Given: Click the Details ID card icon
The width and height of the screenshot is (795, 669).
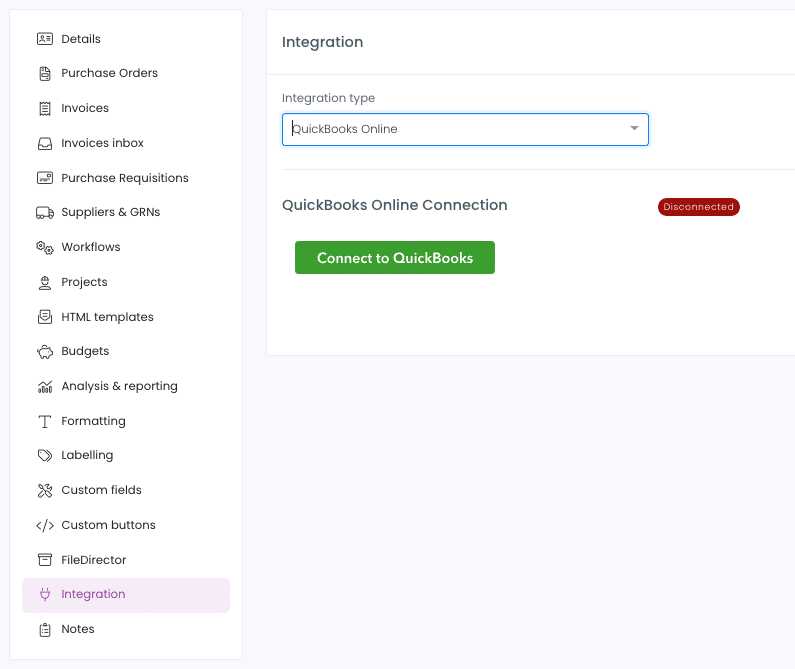Looking at the screenshot, I should click(45, 39).
